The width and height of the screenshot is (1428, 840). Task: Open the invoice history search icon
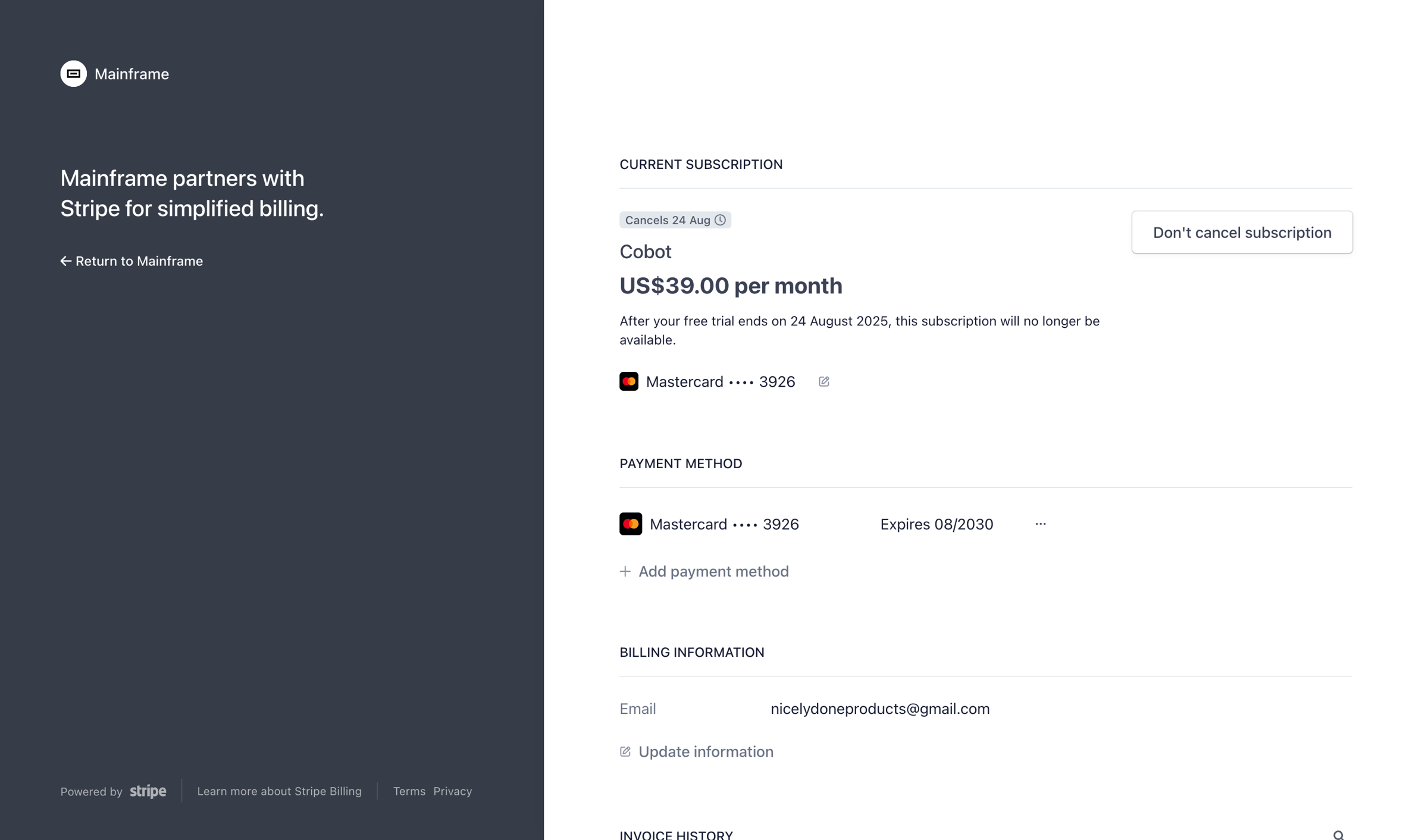(1339, 835)
